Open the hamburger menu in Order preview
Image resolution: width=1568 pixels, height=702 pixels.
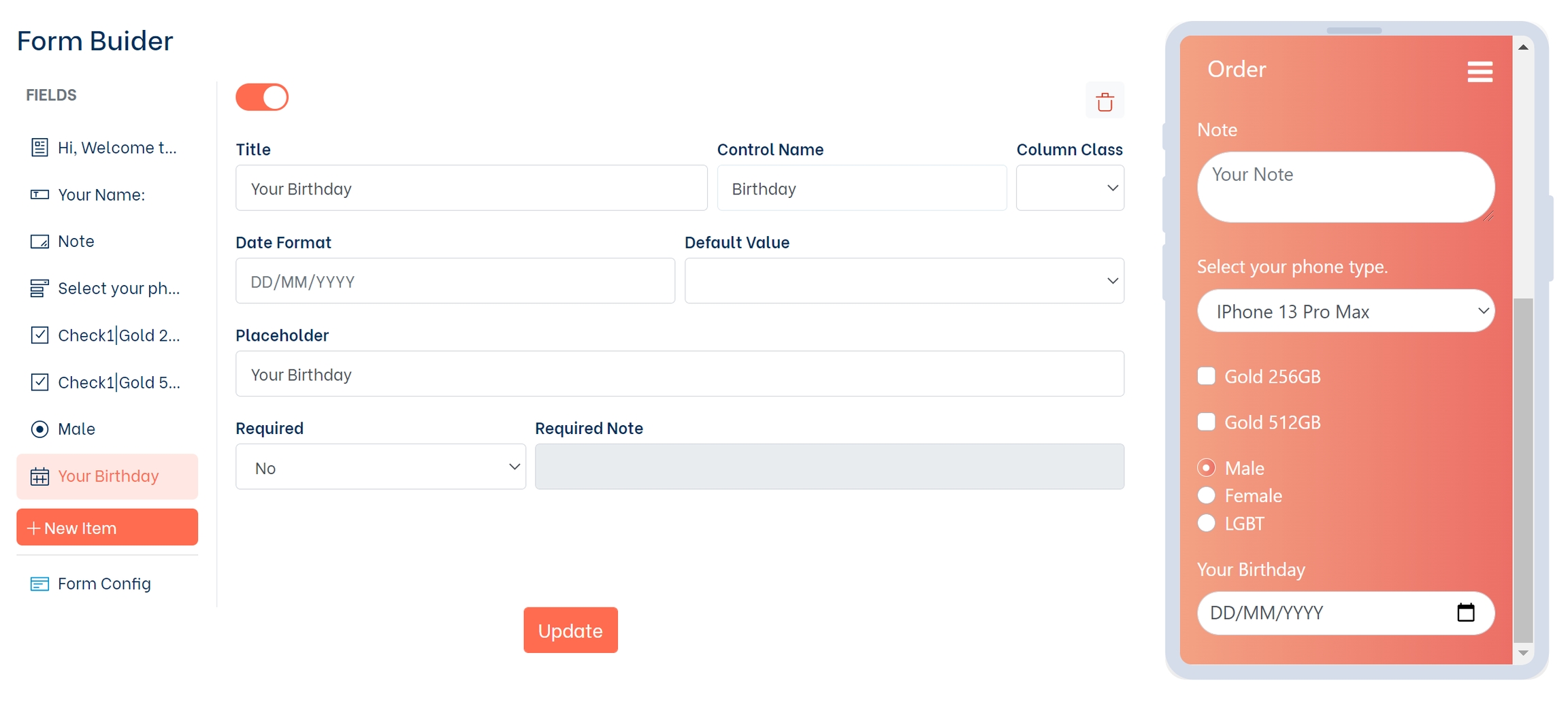pyautogui.click(x=1480, y=71)
